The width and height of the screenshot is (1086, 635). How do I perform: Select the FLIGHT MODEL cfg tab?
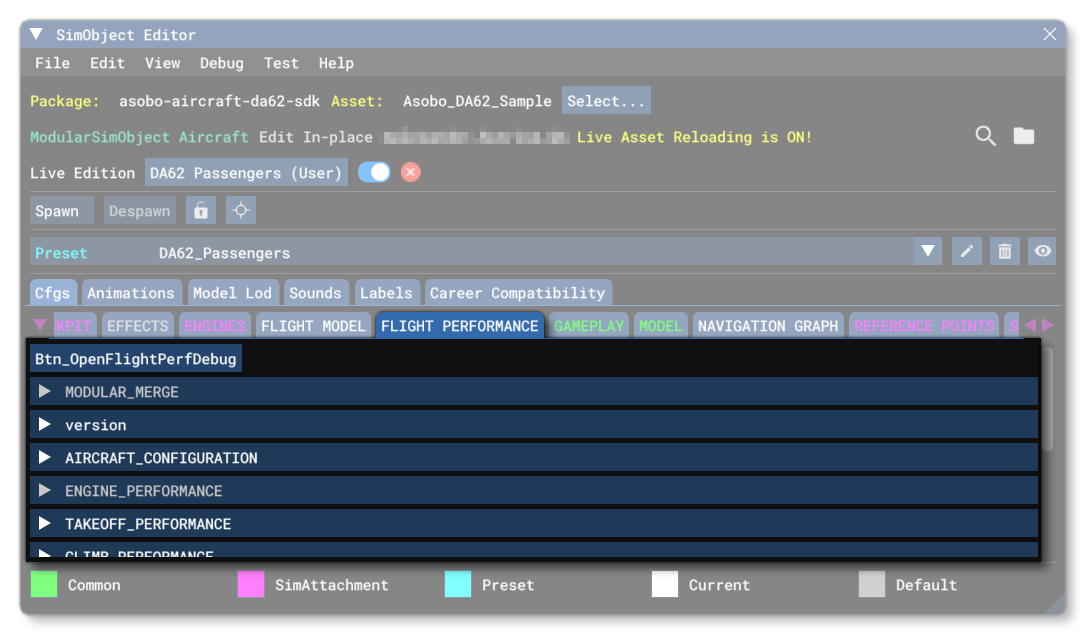[313, 326]
